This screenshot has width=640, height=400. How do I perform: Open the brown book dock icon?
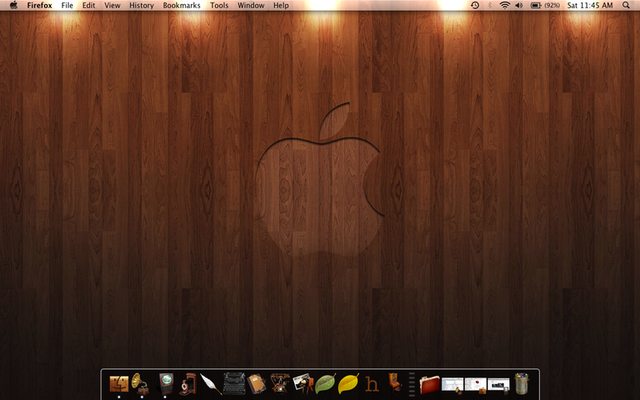click(x=257, y=384)
